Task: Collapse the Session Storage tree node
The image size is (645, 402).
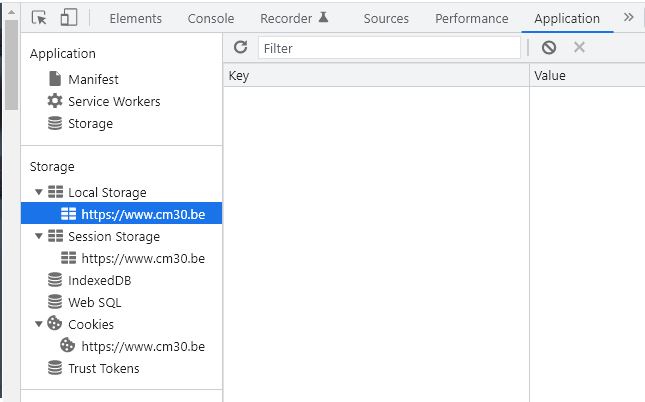Action: tap(39, 236)
